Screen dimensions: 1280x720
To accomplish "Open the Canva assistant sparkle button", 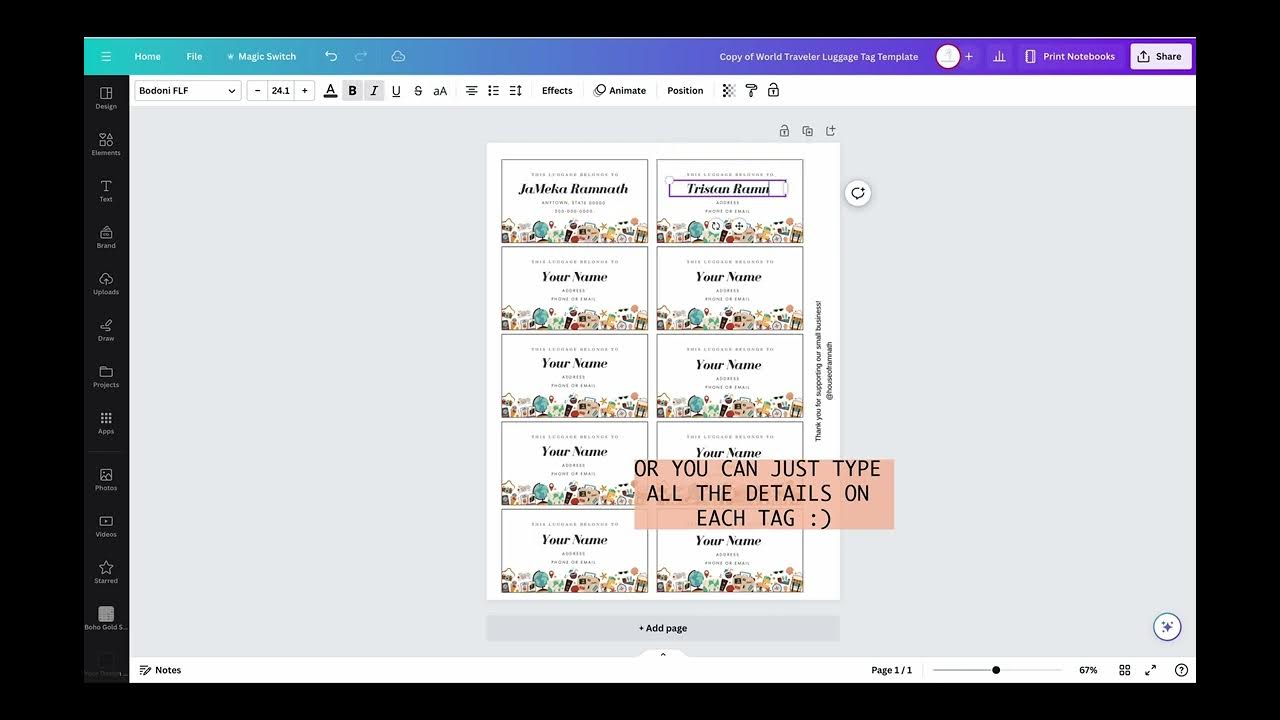I will point(1167,627).
